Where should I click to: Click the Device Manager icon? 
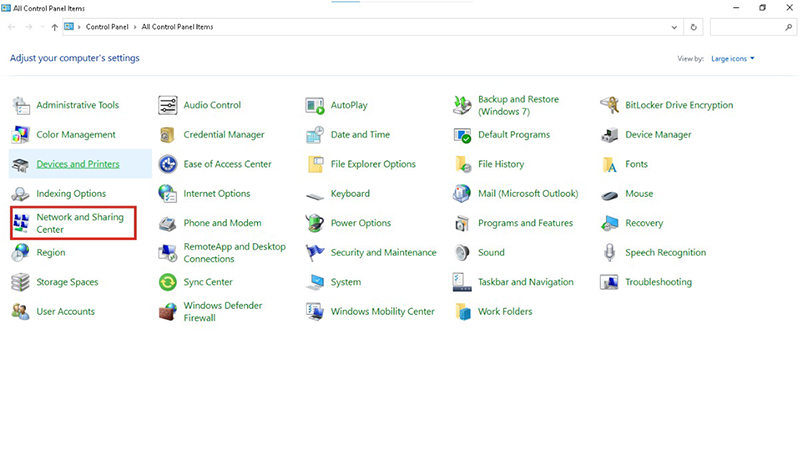point(609,135)
